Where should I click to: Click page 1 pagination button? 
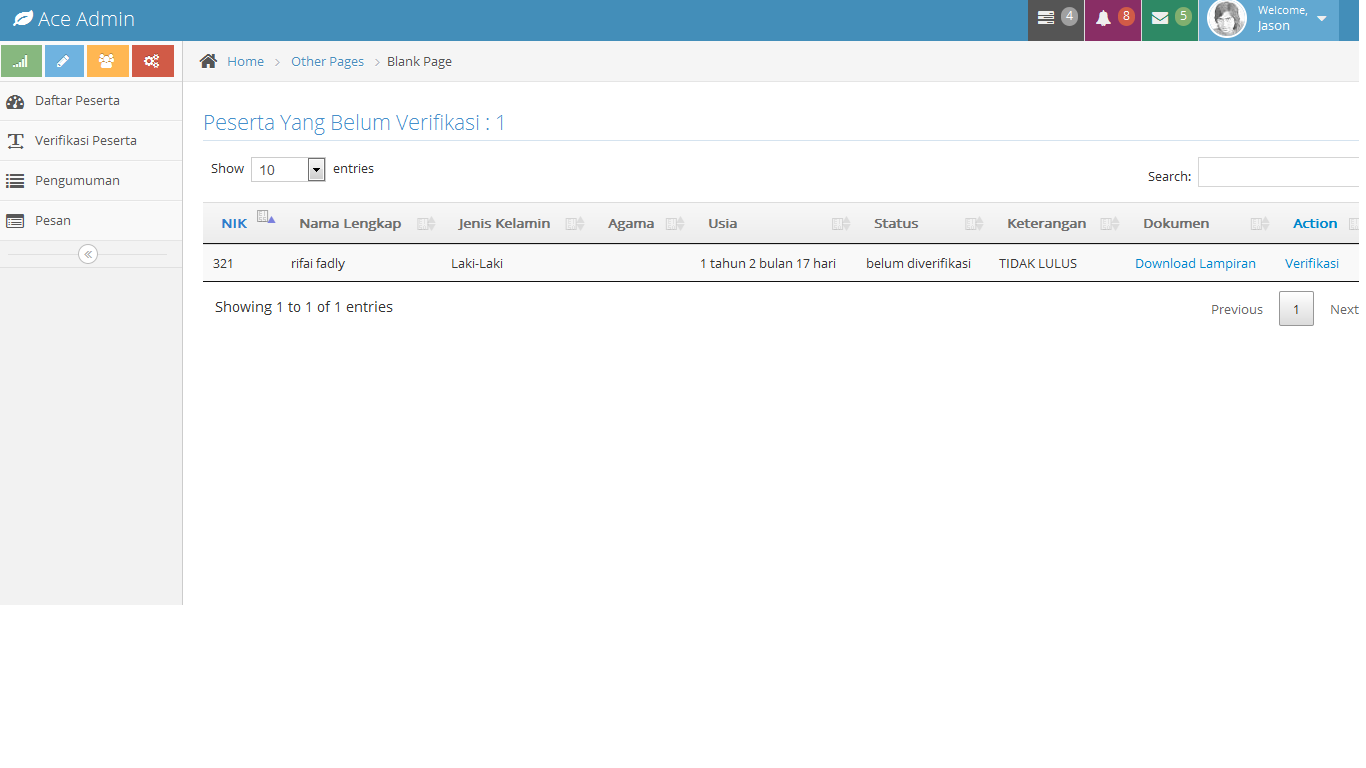tap(1296, 309)
